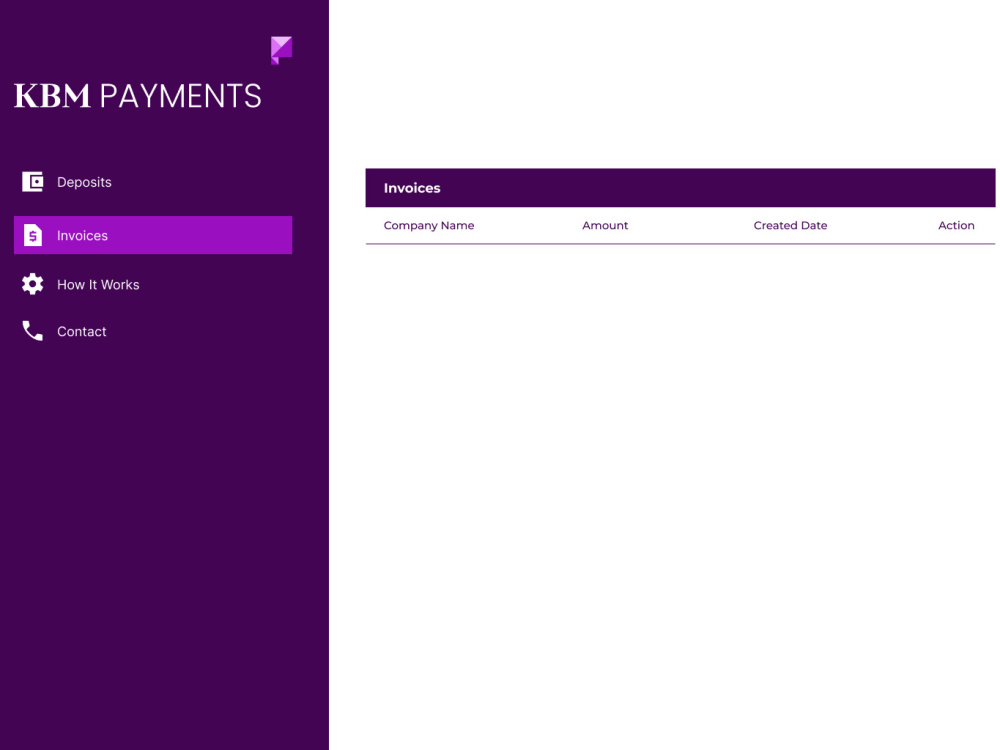Image resolution: width=1000 pixels, height=750 pixels.
Task: Click the Invoices table title
Action: pyautogui.click(x=412, y=188)
